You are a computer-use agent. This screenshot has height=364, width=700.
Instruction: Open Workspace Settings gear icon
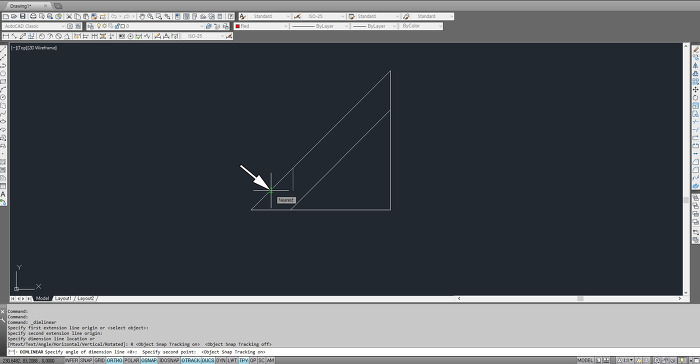tap(70, 26)
